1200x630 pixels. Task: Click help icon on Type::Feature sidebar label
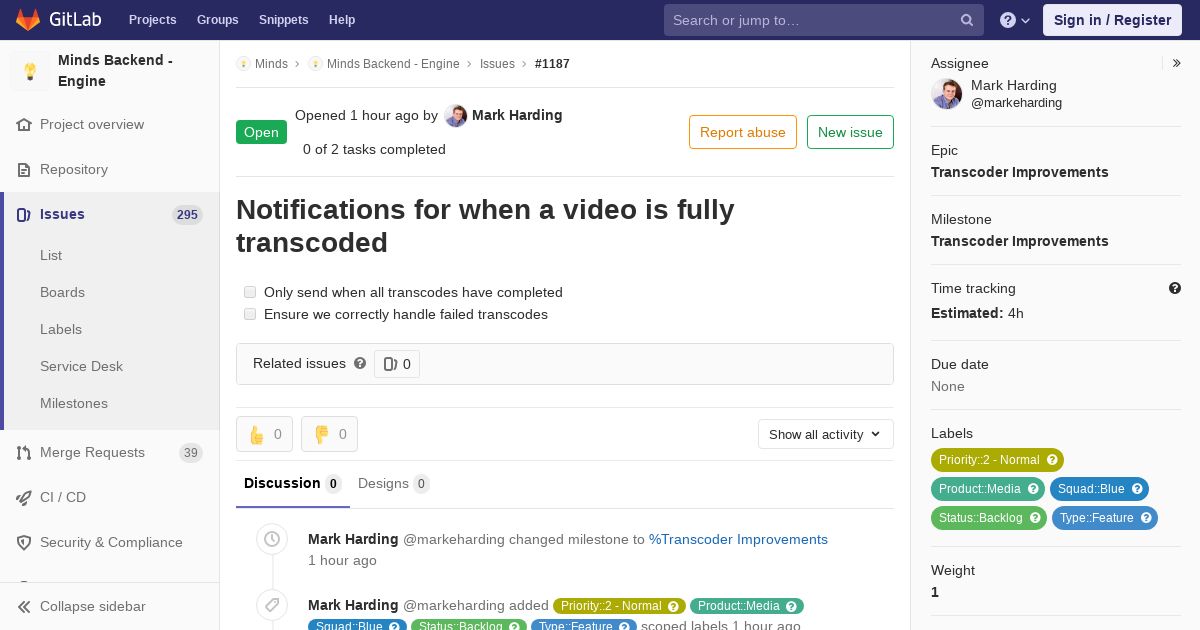pyautogui.click(x=1146, y=518)
